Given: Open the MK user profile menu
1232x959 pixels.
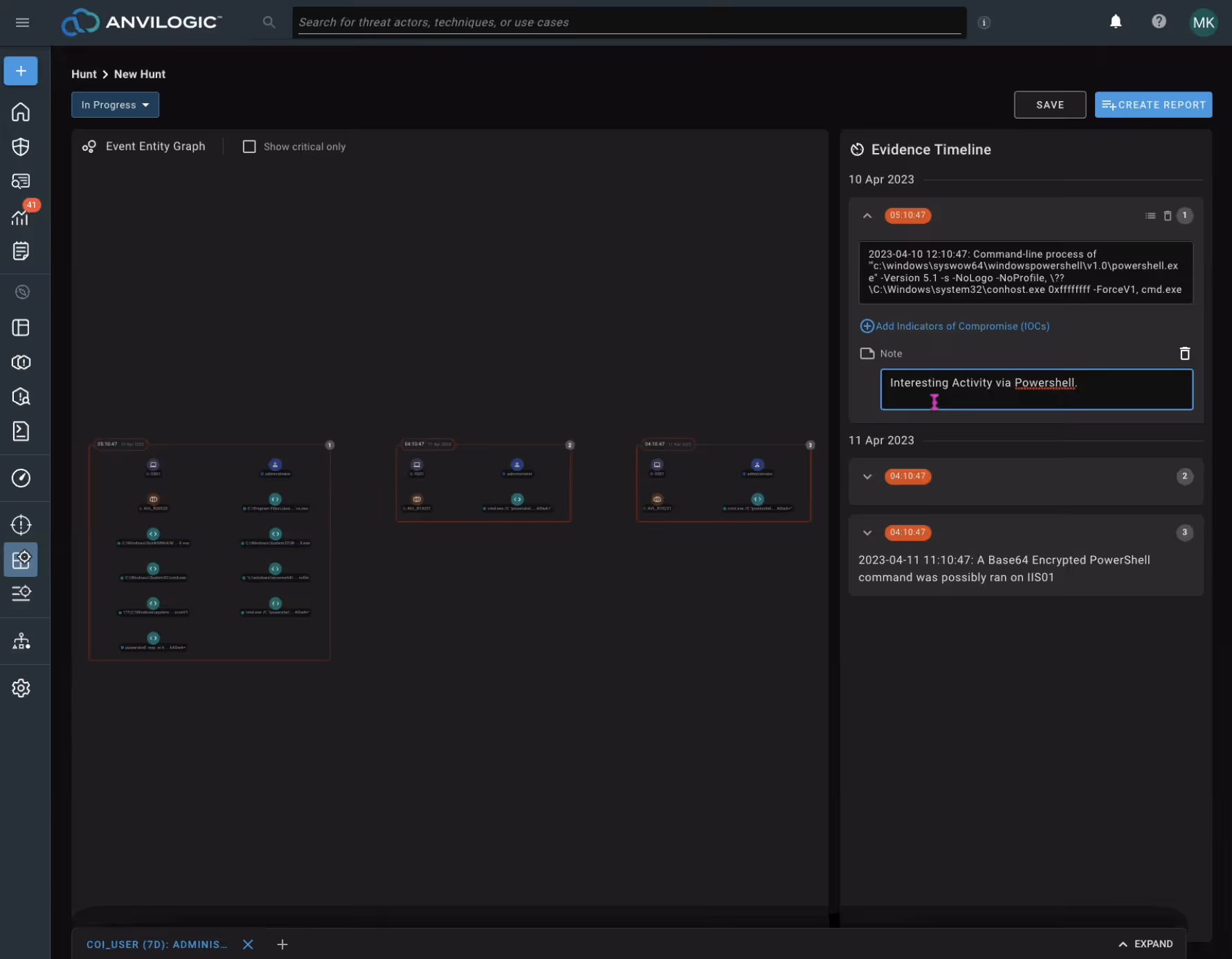Looking at the screenshot, I should pyautogui.click(x=1203, y=22).
